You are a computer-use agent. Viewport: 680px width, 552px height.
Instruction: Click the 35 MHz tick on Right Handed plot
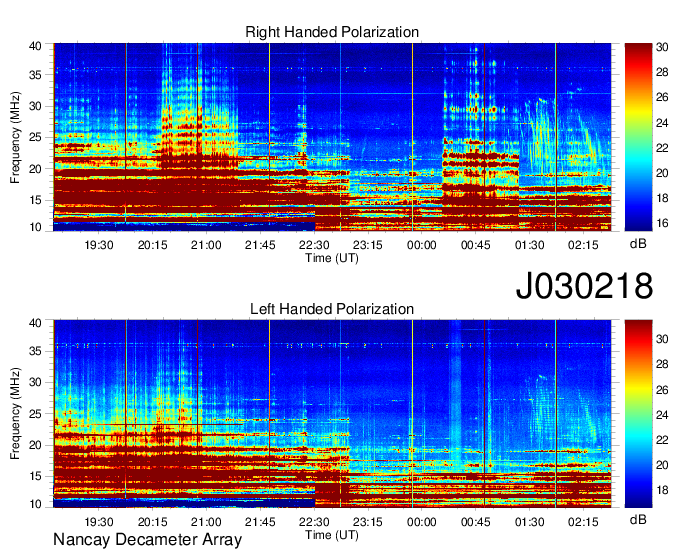[x=35, y=75]
